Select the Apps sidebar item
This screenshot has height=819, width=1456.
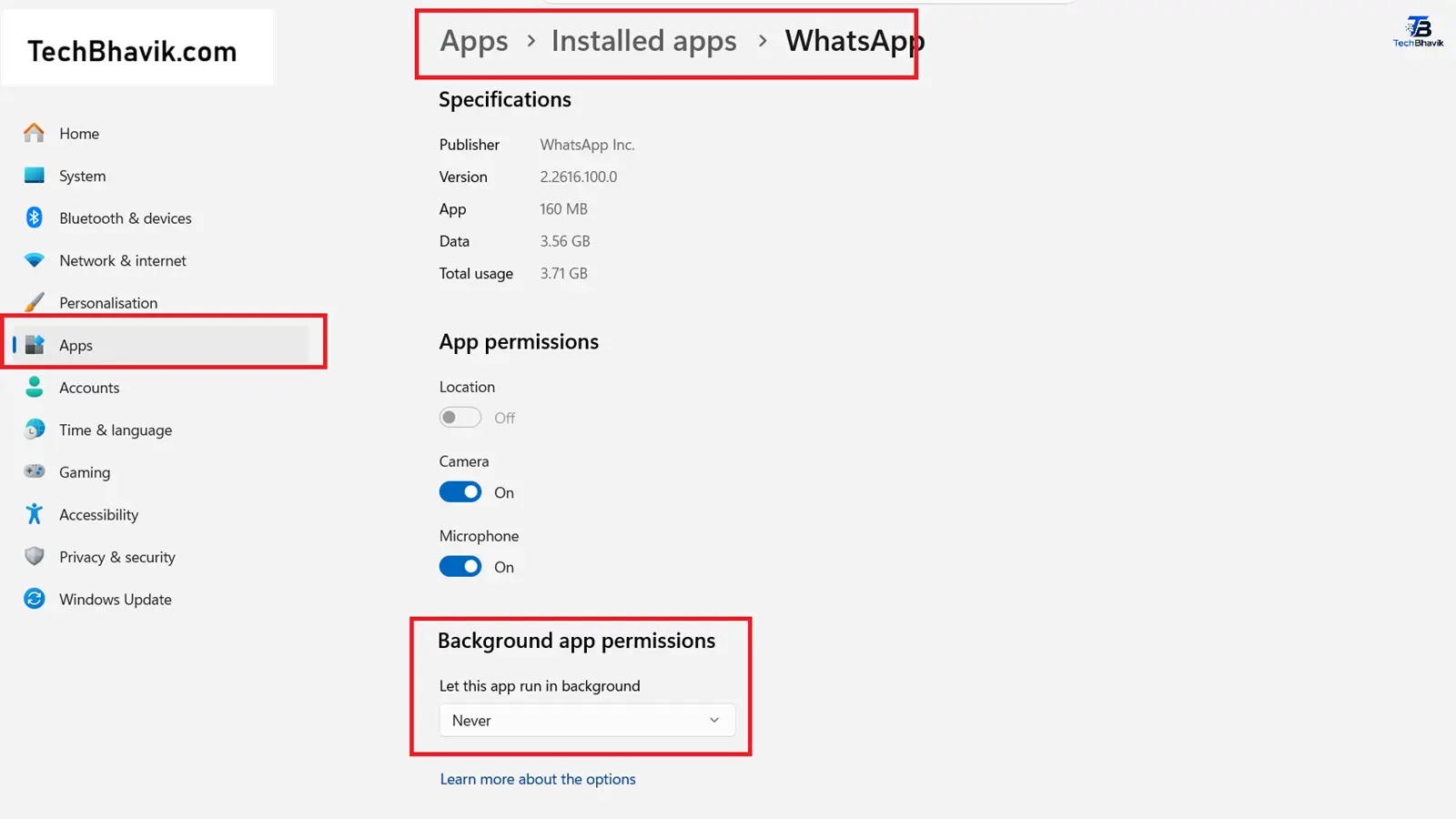tap(159, 345)
